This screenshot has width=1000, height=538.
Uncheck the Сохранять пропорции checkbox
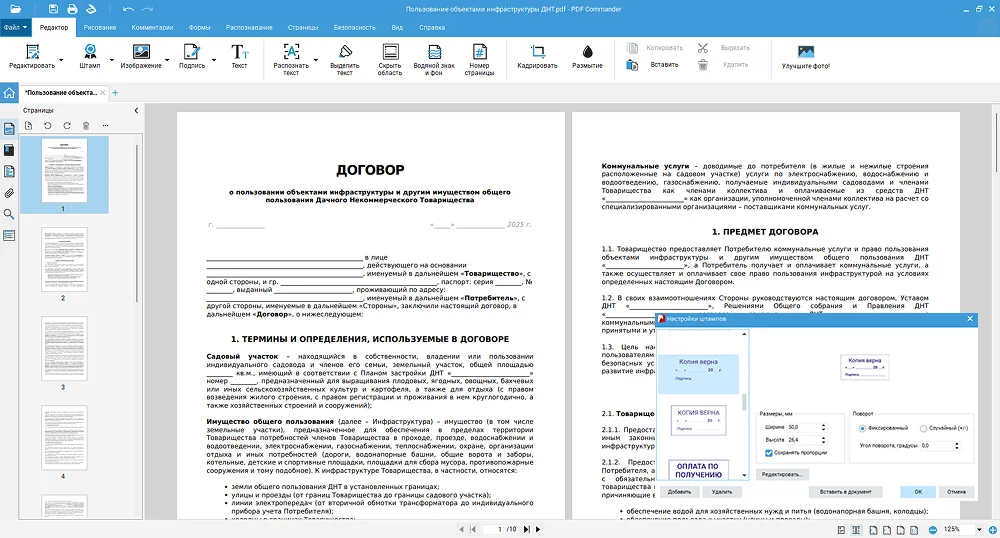tap(768, 453)
